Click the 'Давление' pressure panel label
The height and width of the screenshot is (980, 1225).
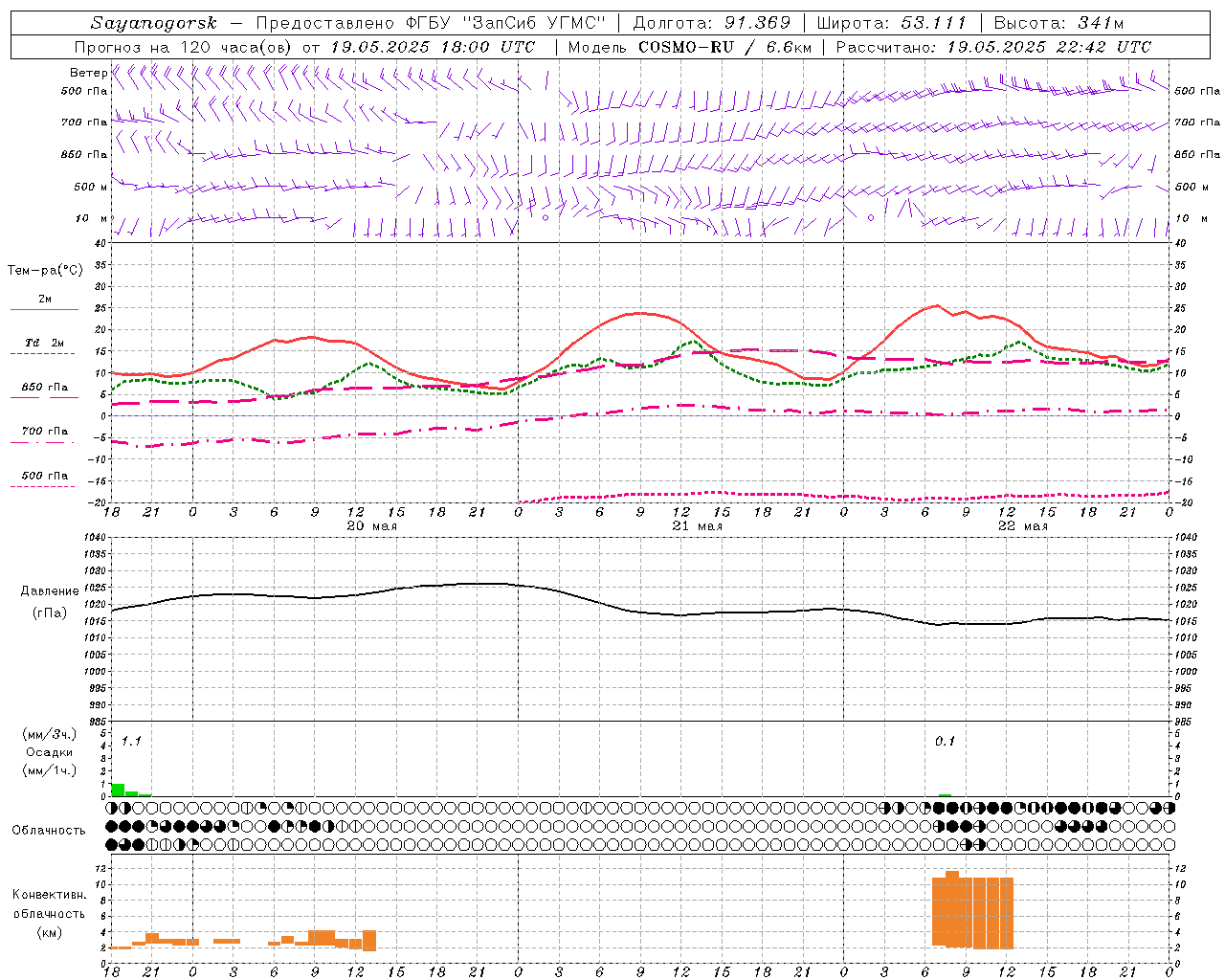(x=49, y=590)
